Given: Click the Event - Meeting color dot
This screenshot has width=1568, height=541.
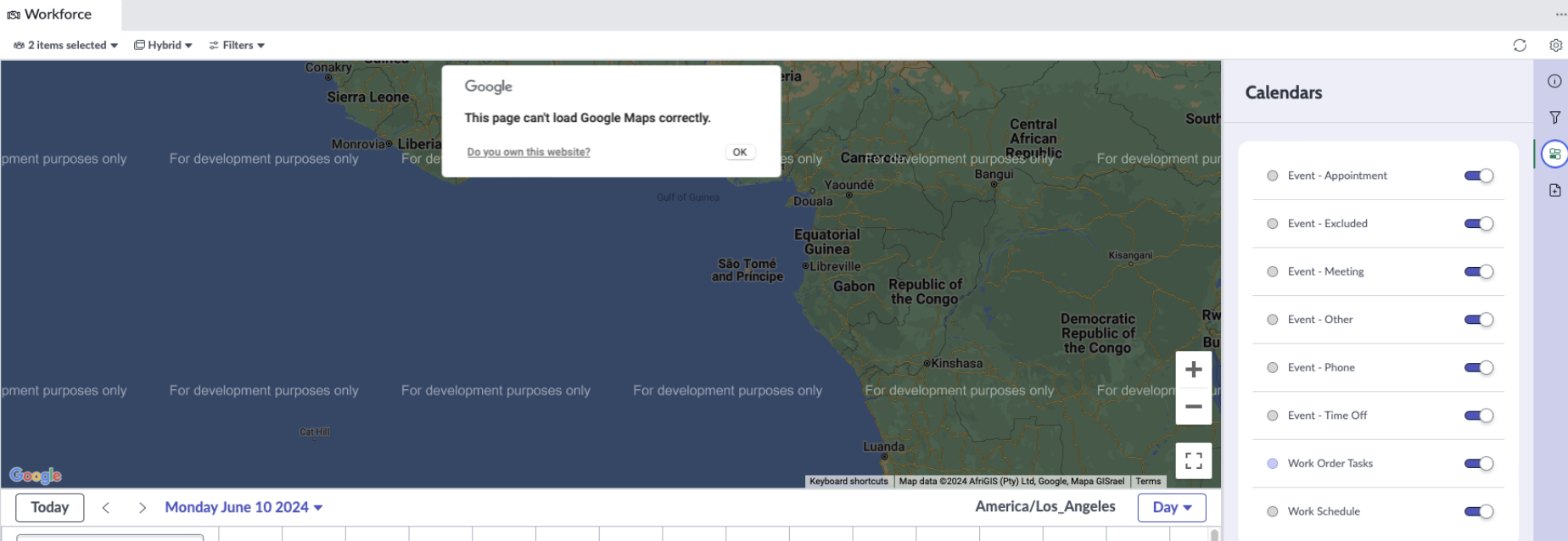Looking at the screenshot, I should pos(1272,271).
